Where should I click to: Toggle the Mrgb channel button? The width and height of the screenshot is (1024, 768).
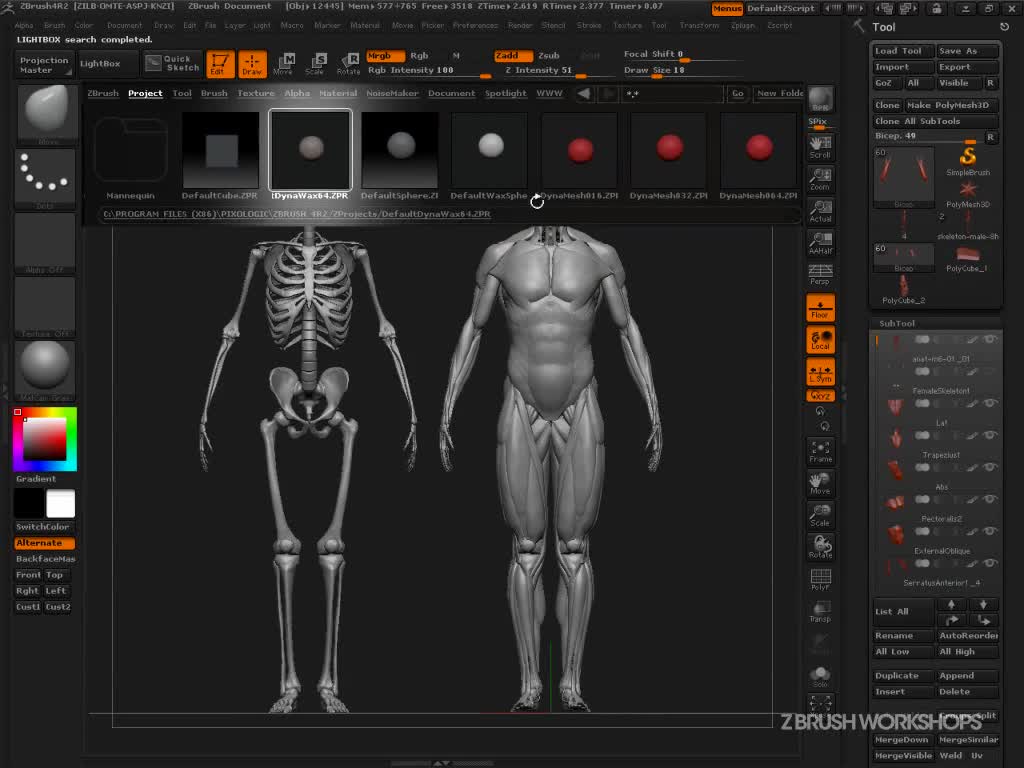click(x=385, y=56)
